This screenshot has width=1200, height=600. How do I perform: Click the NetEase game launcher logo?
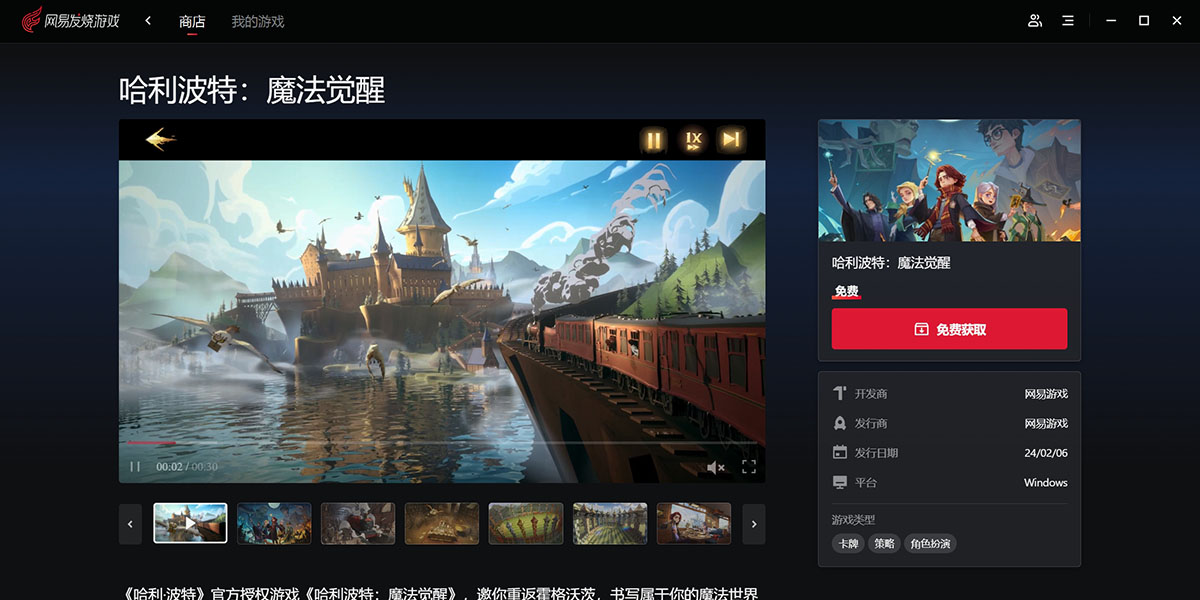70,20
